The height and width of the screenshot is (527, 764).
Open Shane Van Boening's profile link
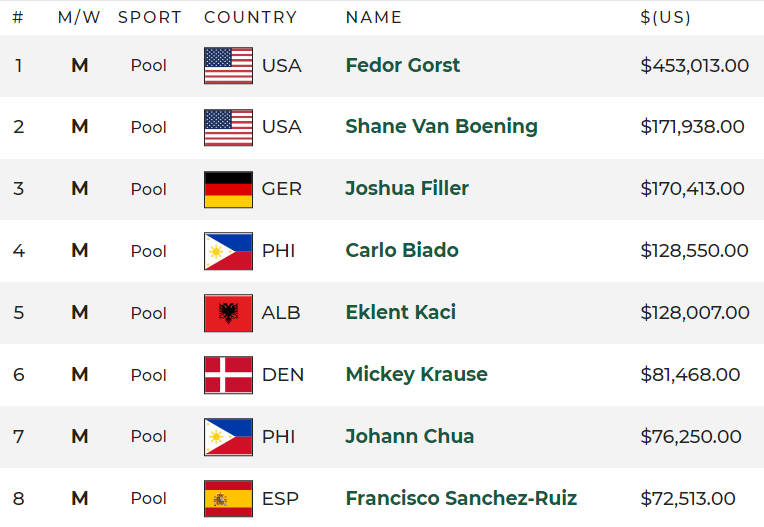click(x=441, y=127)
